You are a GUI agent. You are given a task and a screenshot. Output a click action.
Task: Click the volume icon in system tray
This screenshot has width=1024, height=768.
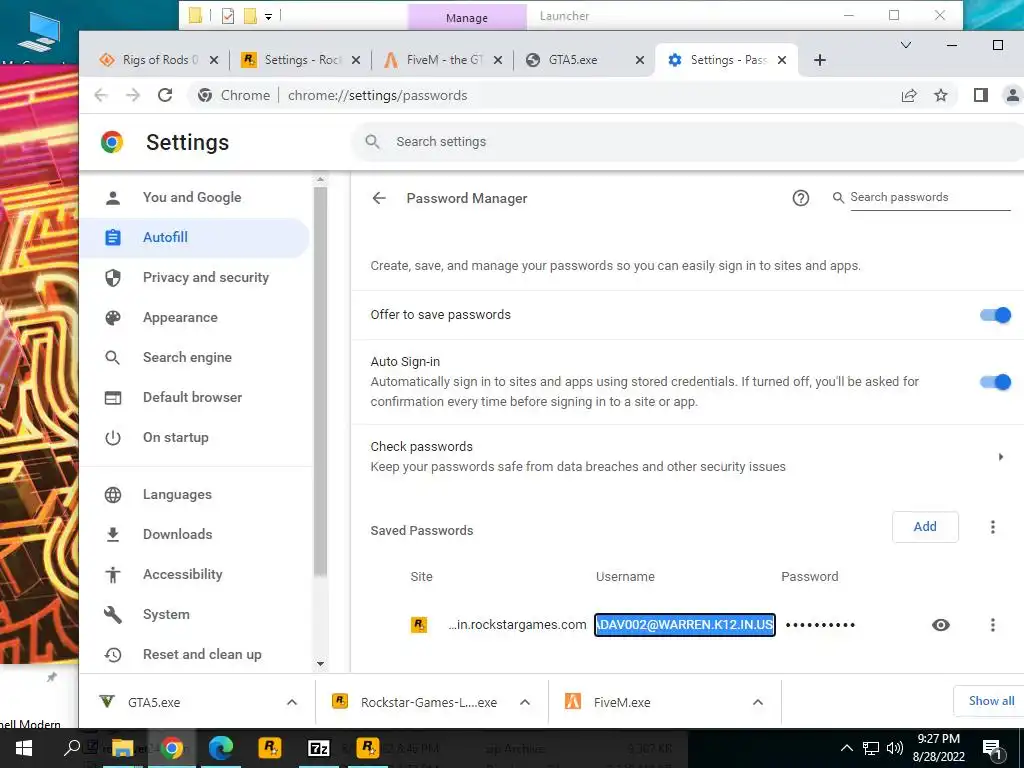[895, 748]
